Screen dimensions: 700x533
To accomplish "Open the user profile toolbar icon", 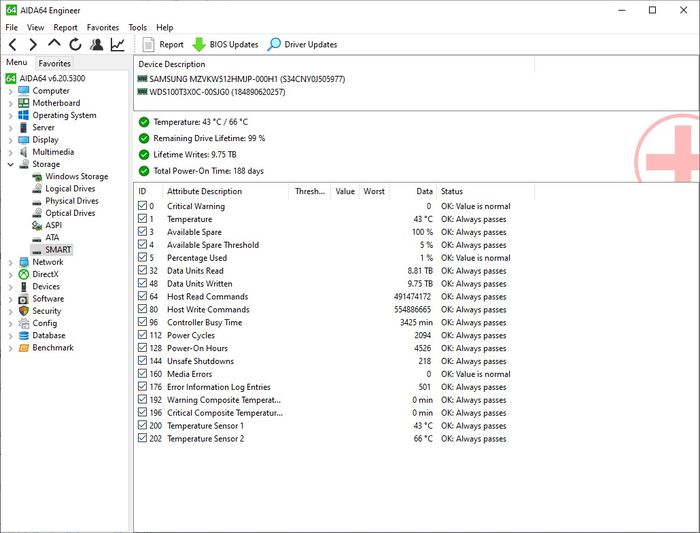I will coord(96,44).
